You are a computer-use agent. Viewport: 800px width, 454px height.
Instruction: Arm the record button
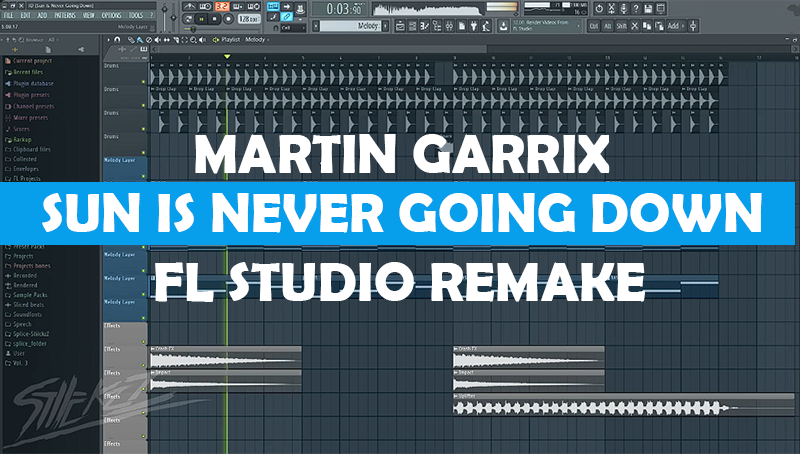(x=228, y=19)
